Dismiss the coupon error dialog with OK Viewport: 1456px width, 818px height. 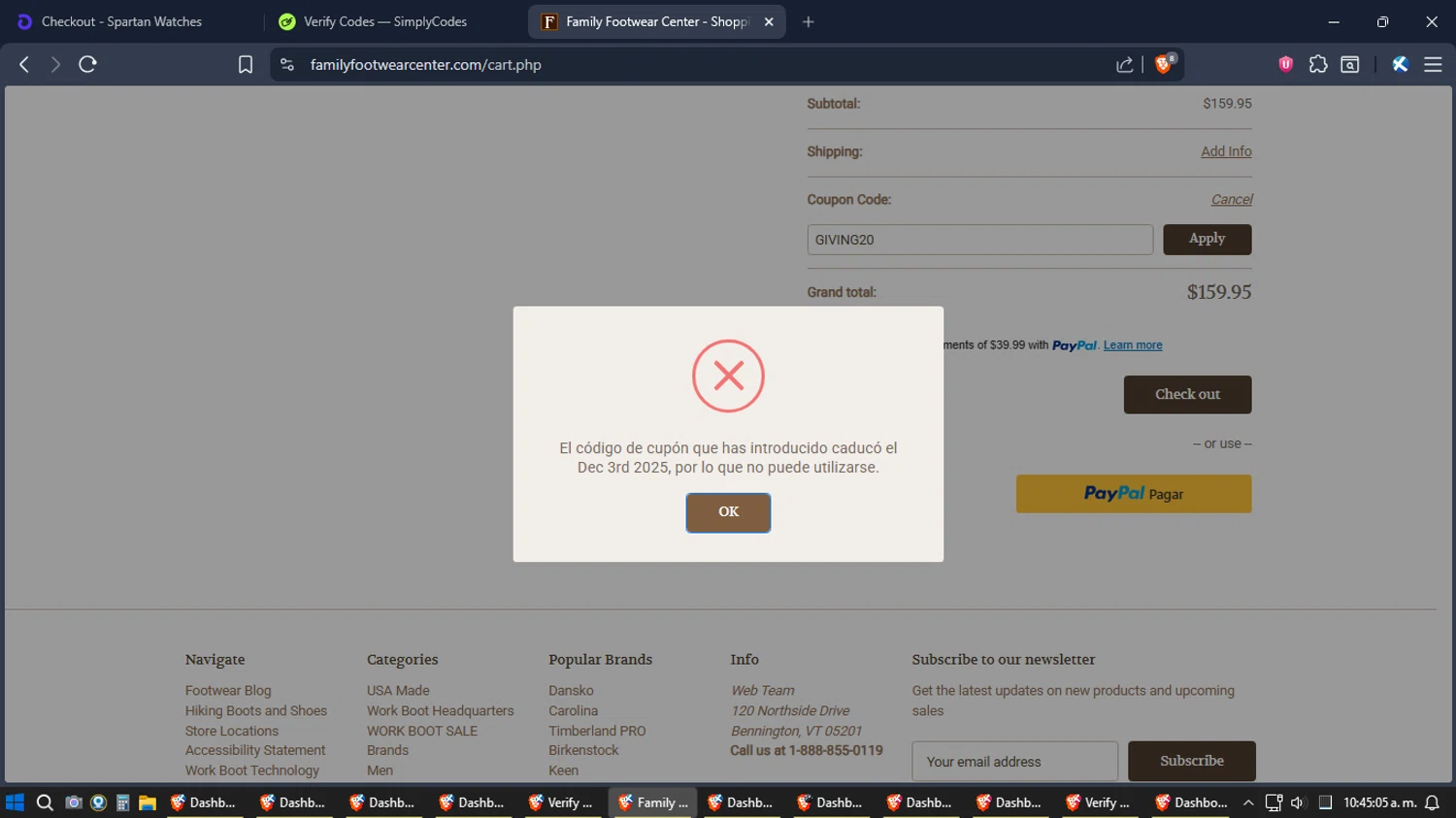pos(728,512)
